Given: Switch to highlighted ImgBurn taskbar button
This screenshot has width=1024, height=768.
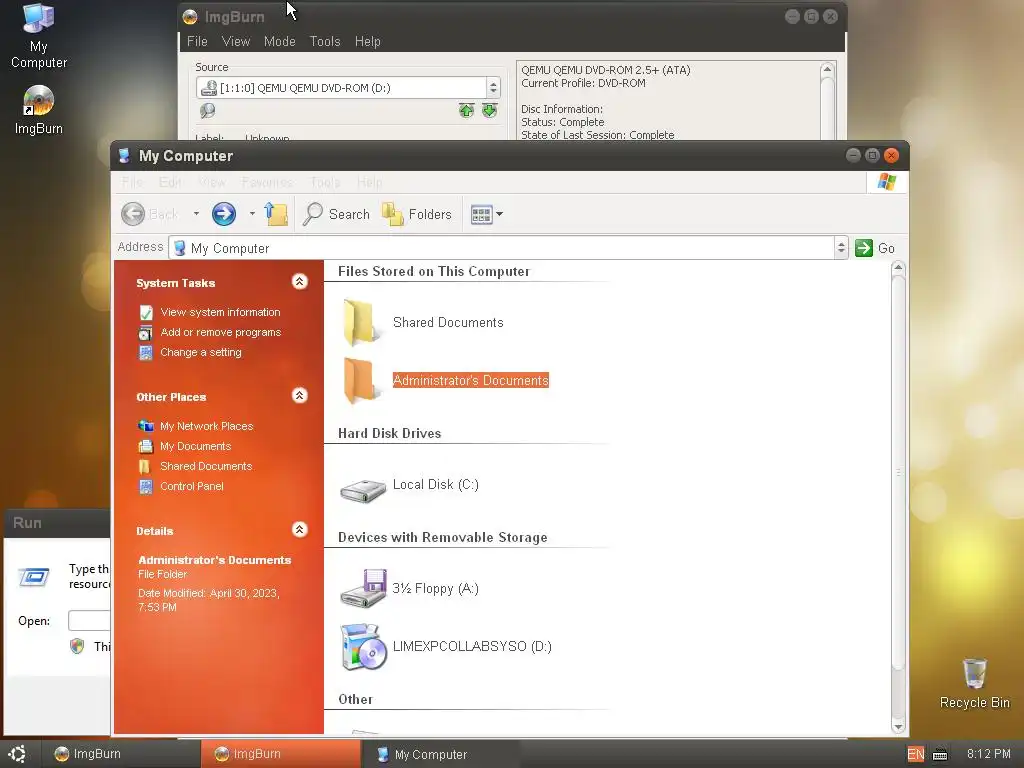Looking at the screenshot, I should point(280,754).
